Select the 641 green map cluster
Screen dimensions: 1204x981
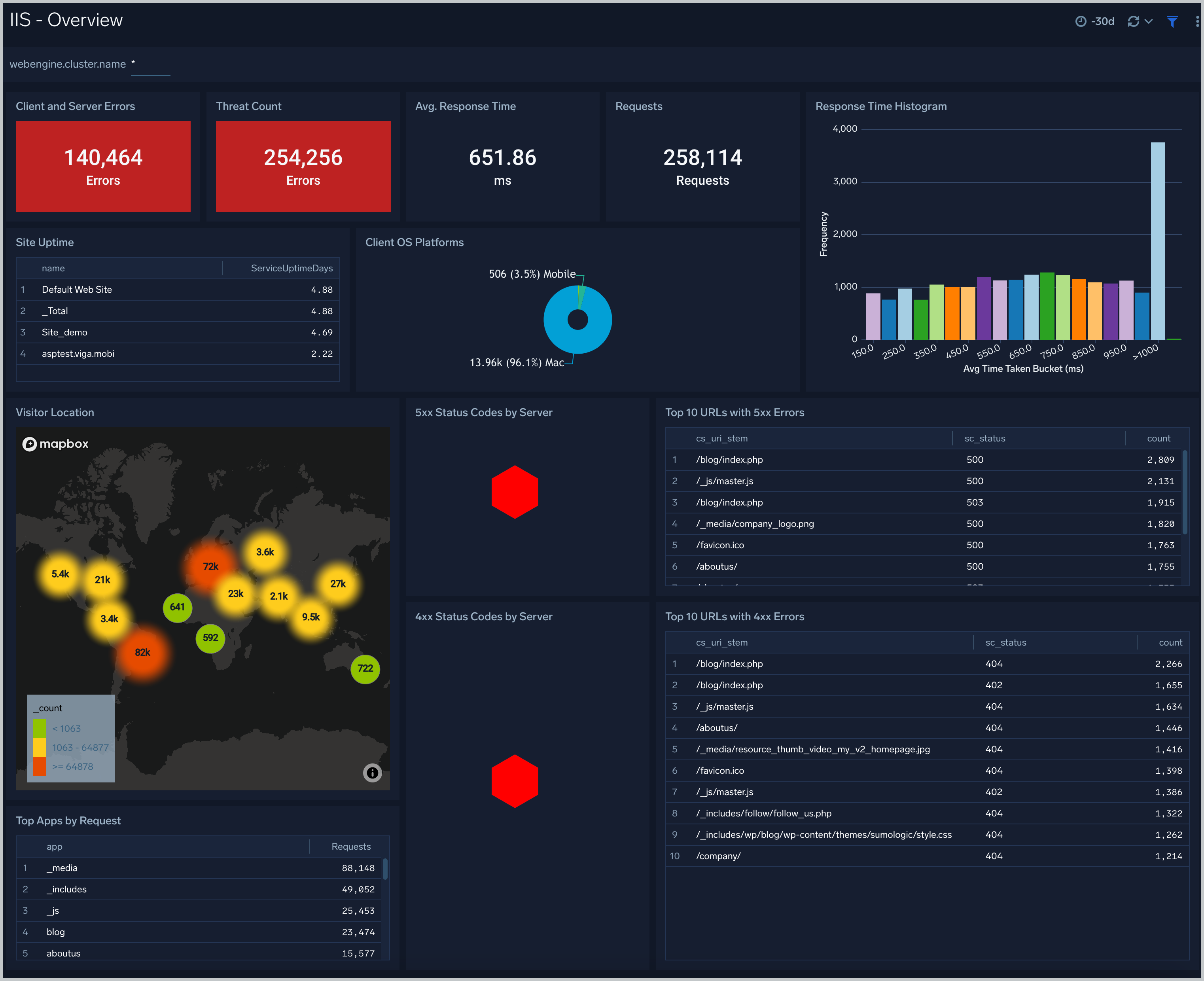pos(178,608)
